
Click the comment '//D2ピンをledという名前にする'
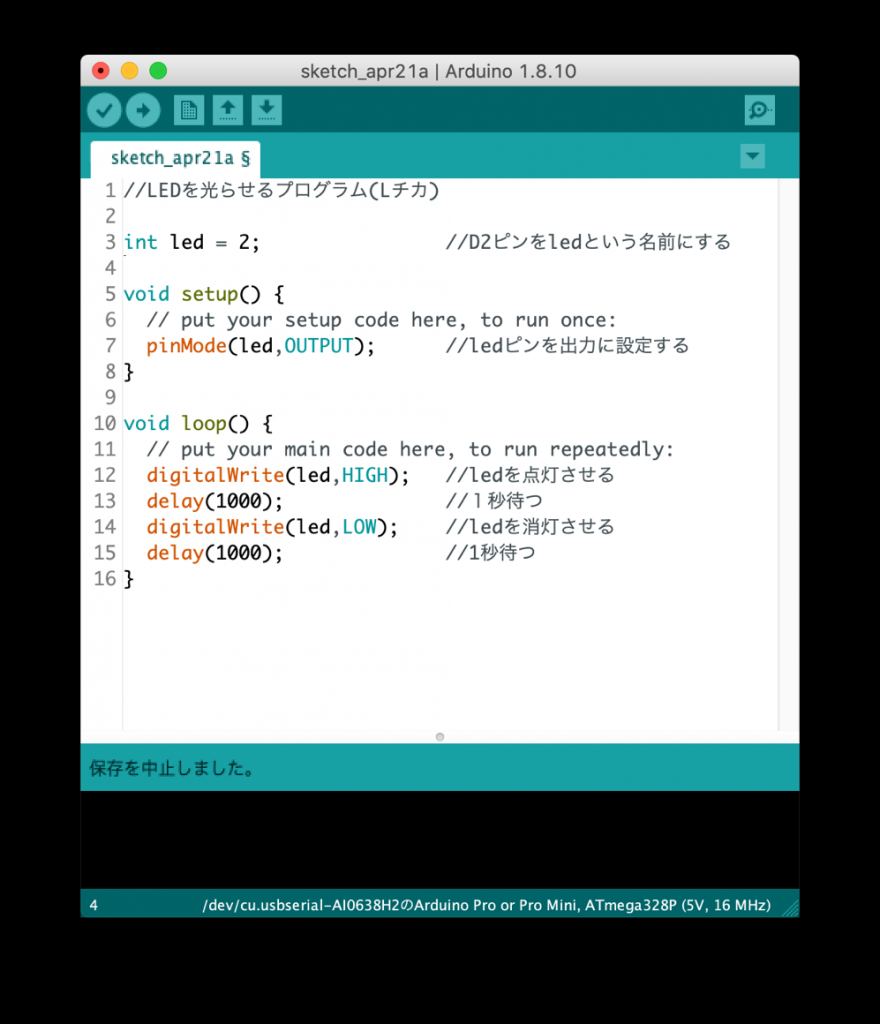[588, 242]
